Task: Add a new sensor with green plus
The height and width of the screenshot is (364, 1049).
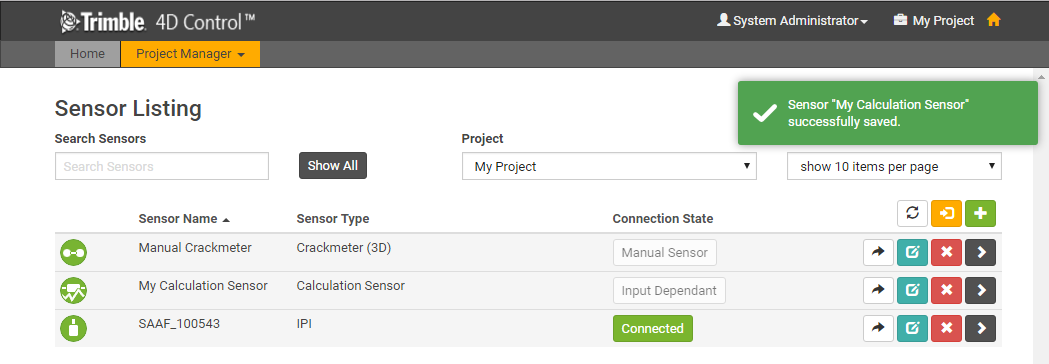Action: 981,213
